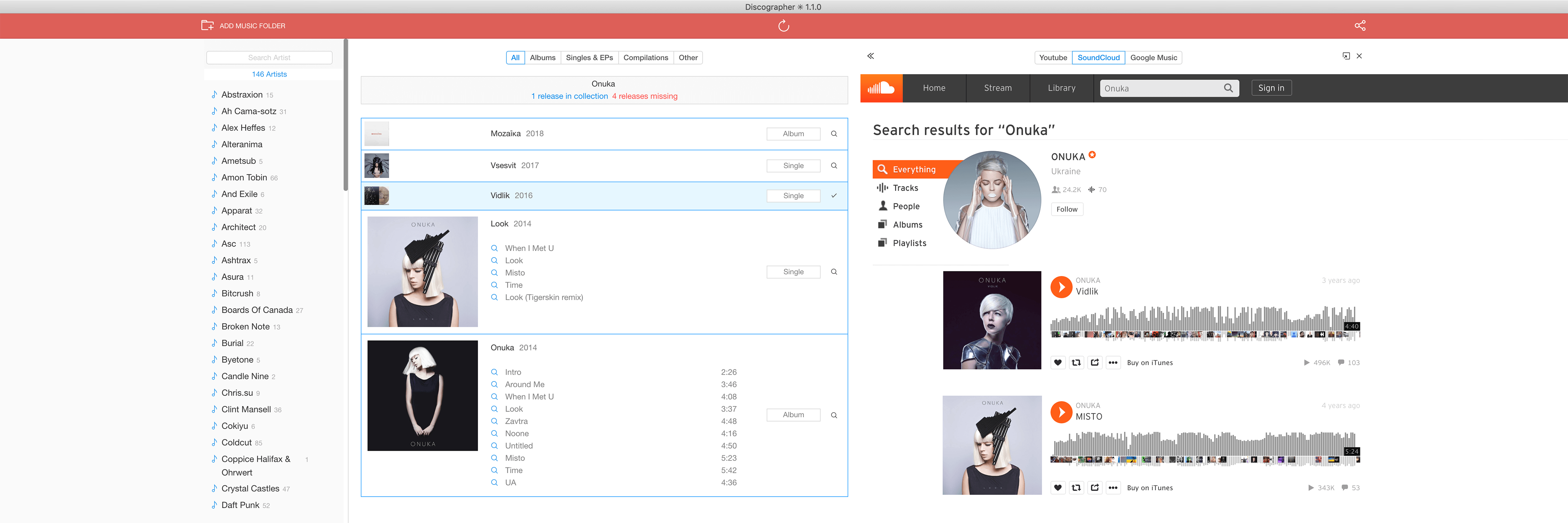Screen dimensions: 1568x523
Task: Close the web search panel
Action: point(1359,56)
